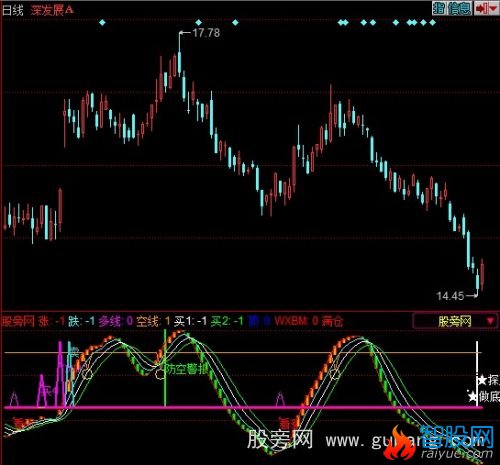Click the 指 indicator button
This screenshot has width=500, height=465.
click(x=439, y=8)
